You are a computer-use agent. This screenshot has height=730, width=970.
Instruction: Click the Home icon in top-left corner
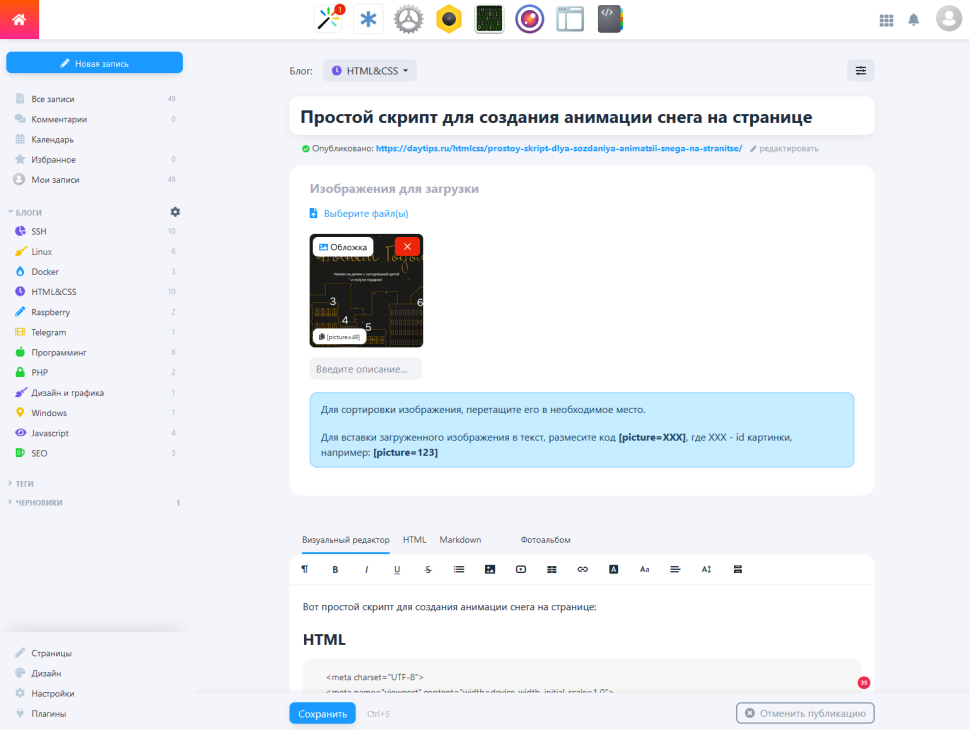coord(19,19)
